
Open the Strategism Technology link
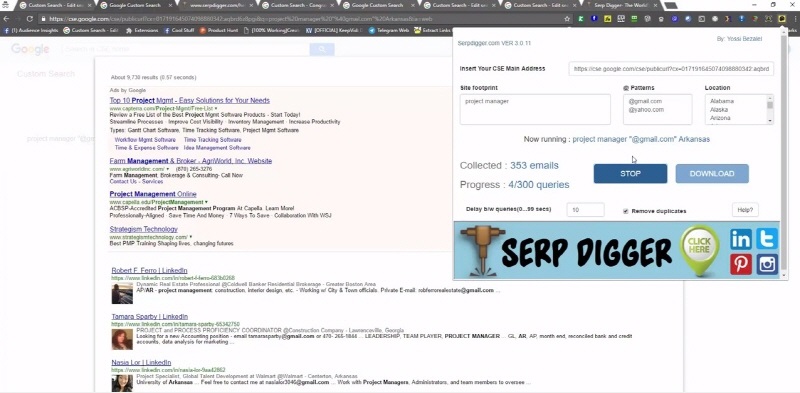click(143, 229)
